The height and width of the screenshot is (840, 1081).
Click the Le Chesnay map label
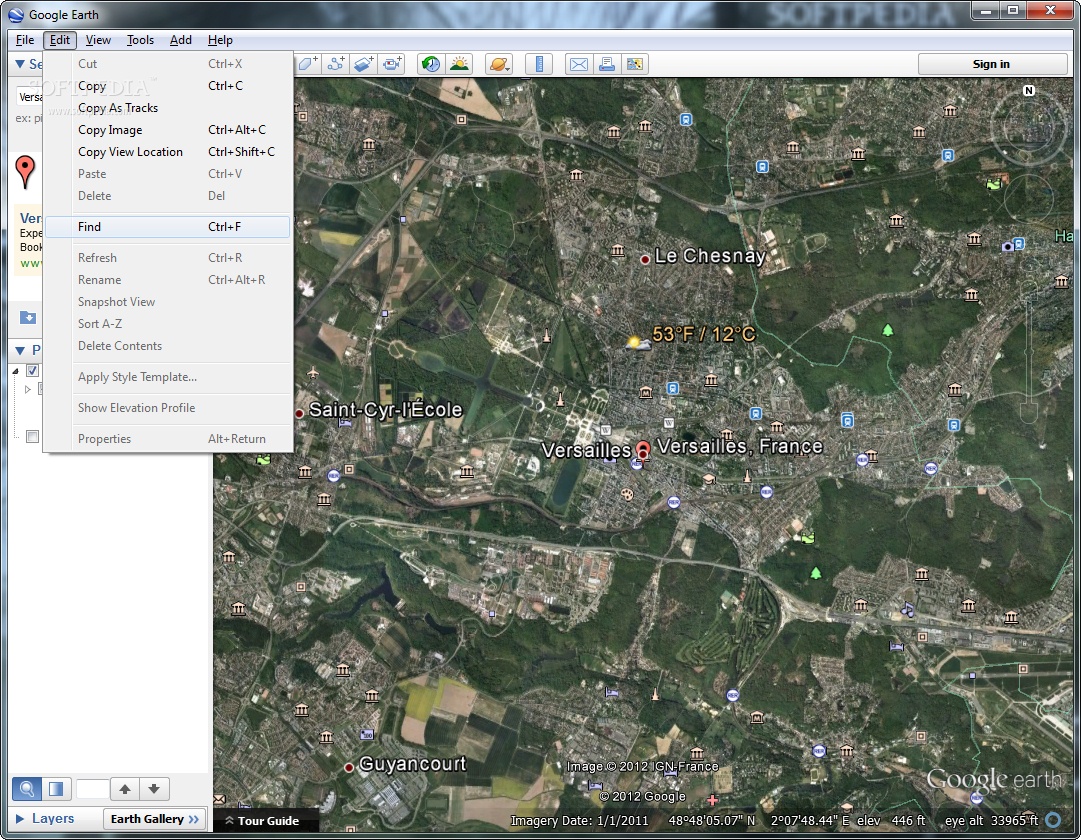[710, 256]
